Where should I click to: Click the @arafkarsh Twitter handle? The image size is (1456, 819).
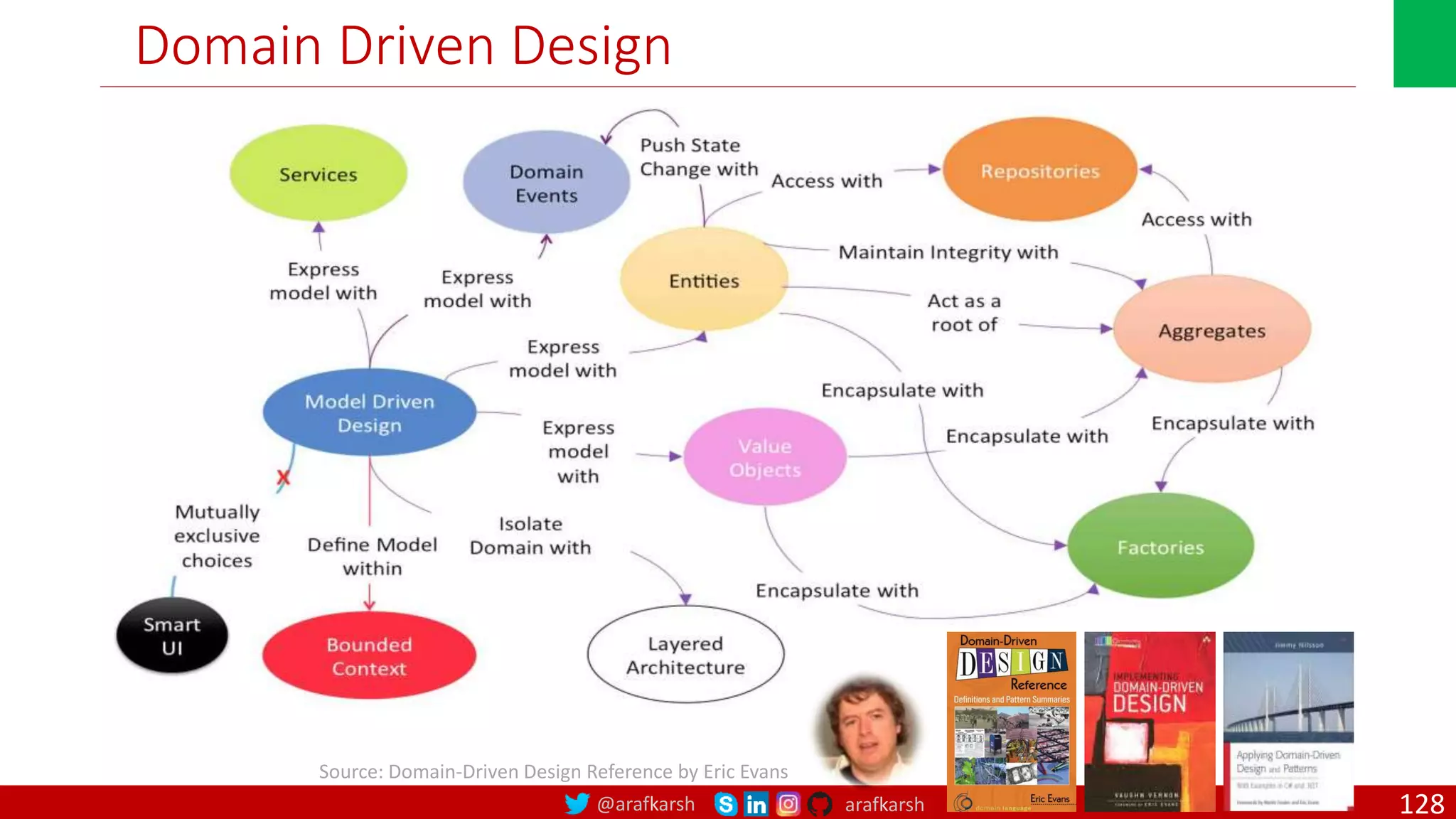646,804
